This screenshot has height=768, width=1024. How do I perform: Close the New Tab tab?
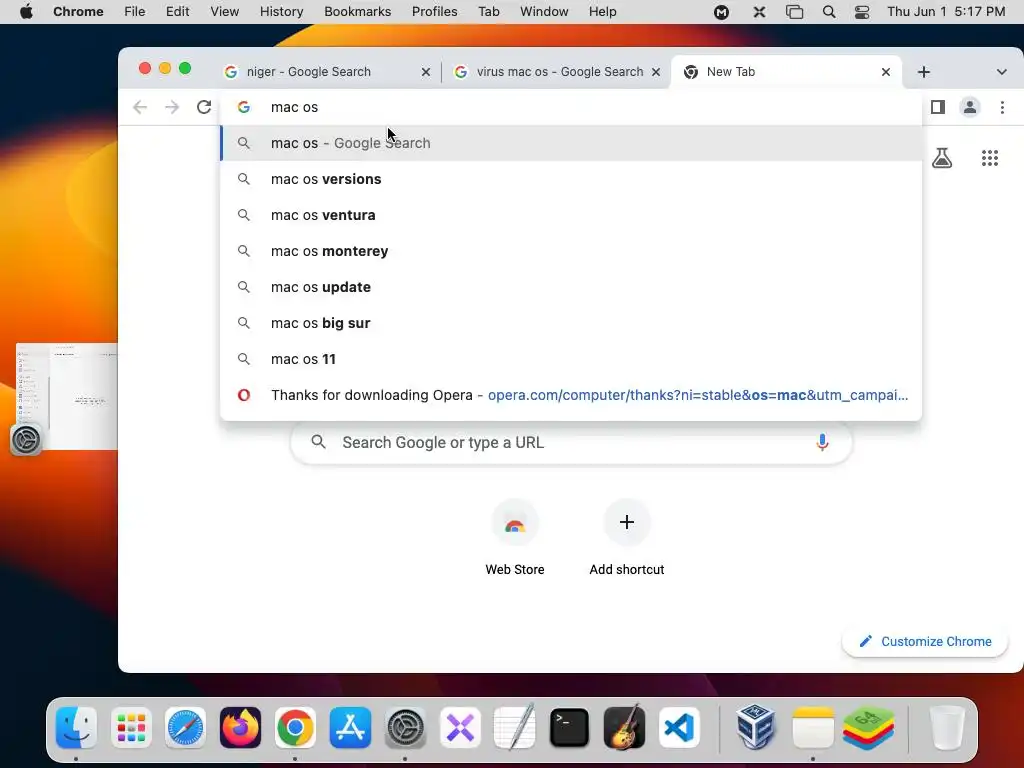point(886,72)
